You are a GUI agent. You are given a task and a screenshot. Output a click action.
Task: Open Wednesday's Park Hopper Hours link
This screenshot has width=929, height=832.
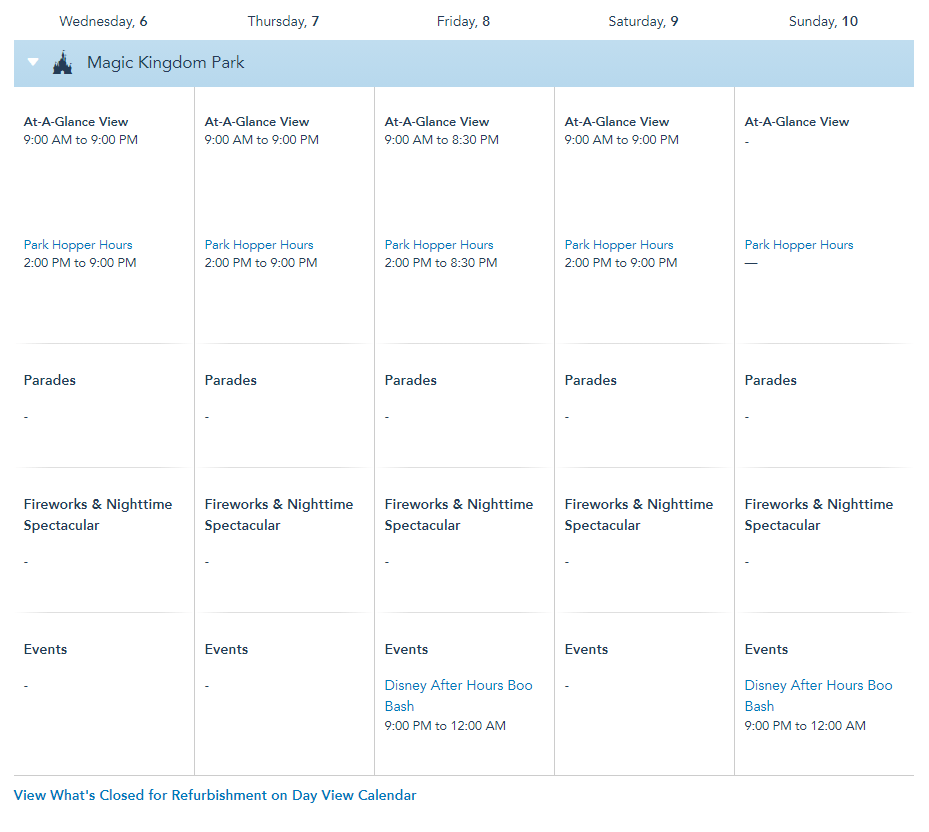(x=78, y=245)
